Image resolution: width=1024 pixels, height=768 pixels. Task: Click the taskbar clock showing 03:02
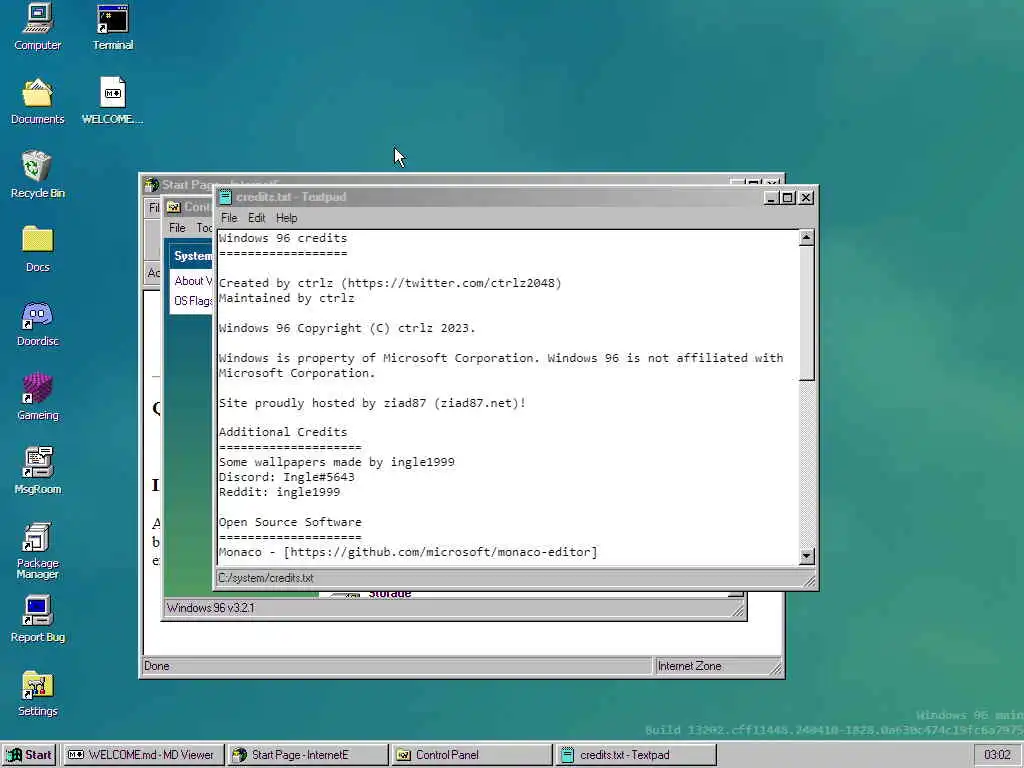coord(997,755)
